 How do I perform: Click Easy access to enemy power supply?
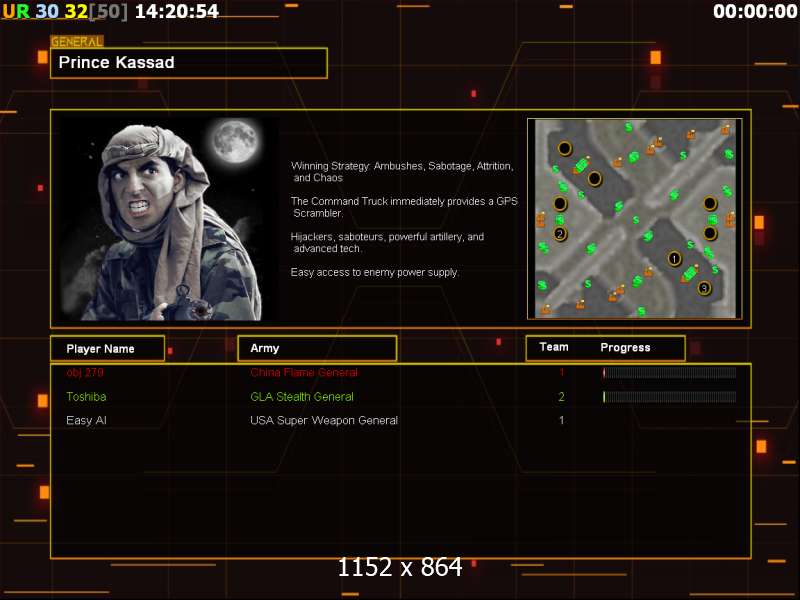pos(374,272)
